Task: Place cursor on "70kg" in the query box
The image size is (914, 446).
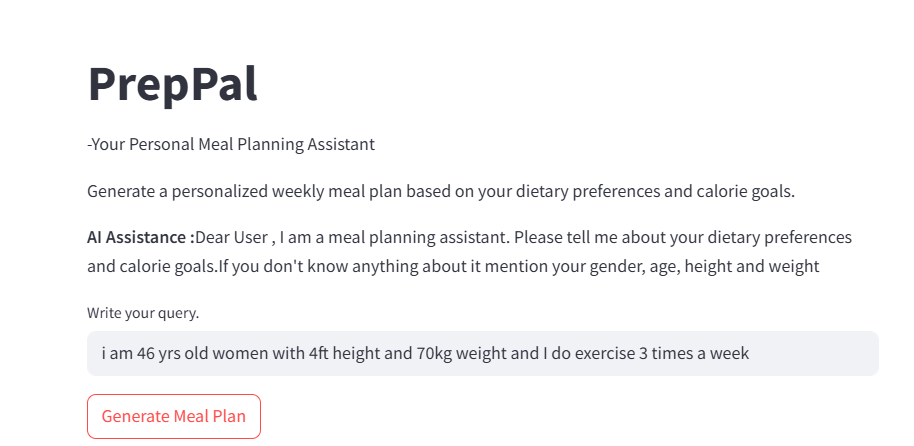Action: point(434,353)
